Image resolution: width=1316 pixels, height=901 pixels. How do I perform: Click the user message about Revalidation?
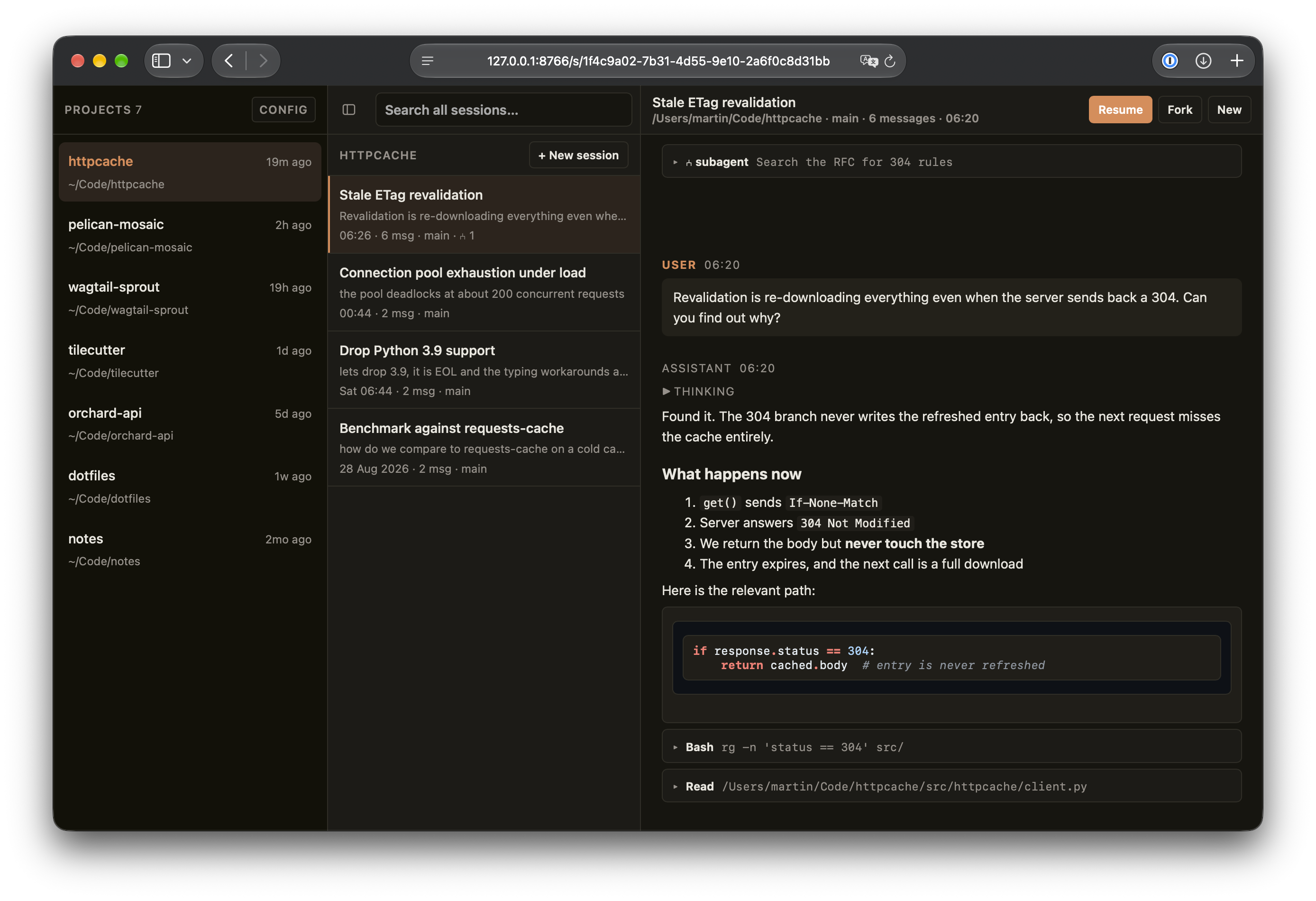951,307
